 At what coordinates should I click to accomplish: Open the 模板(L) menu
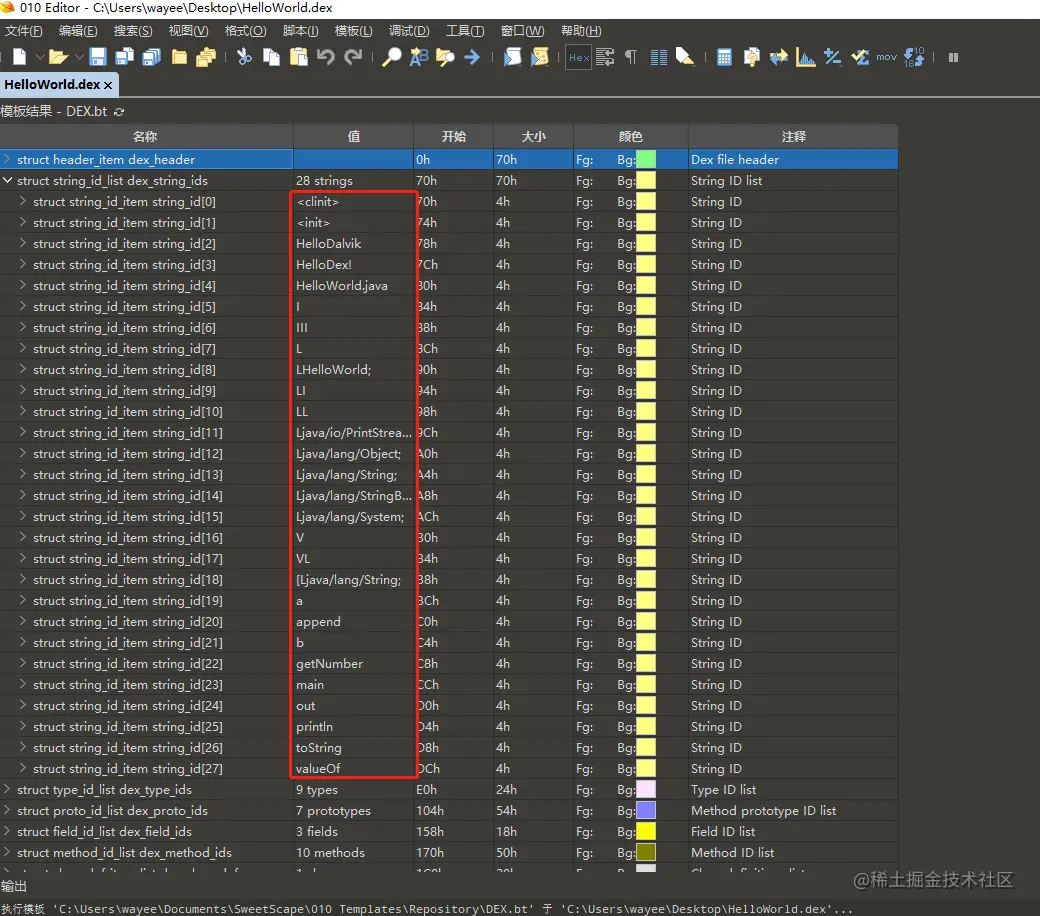(x=354, y=31)
